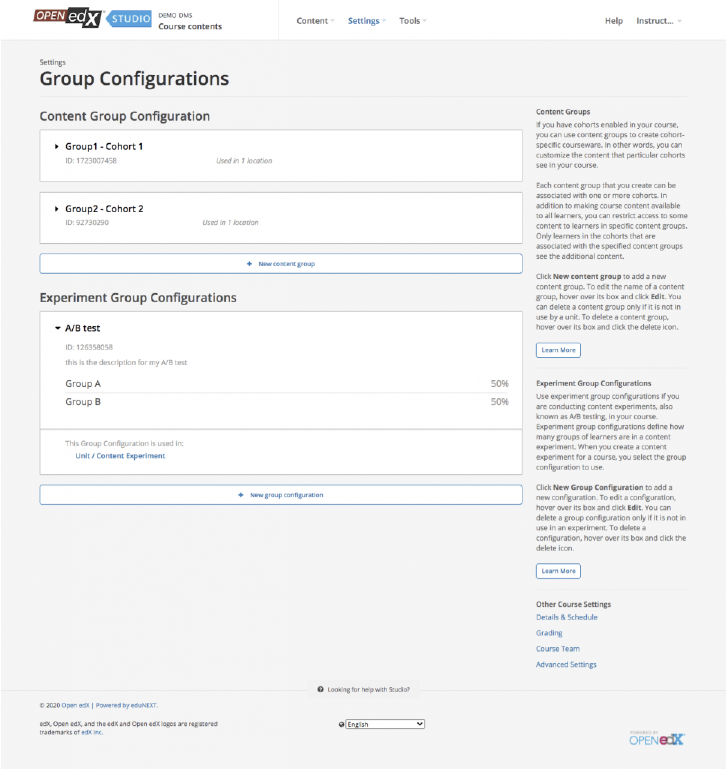Open Advanced Settings link
726x769 pixels.
pos(566,665)
